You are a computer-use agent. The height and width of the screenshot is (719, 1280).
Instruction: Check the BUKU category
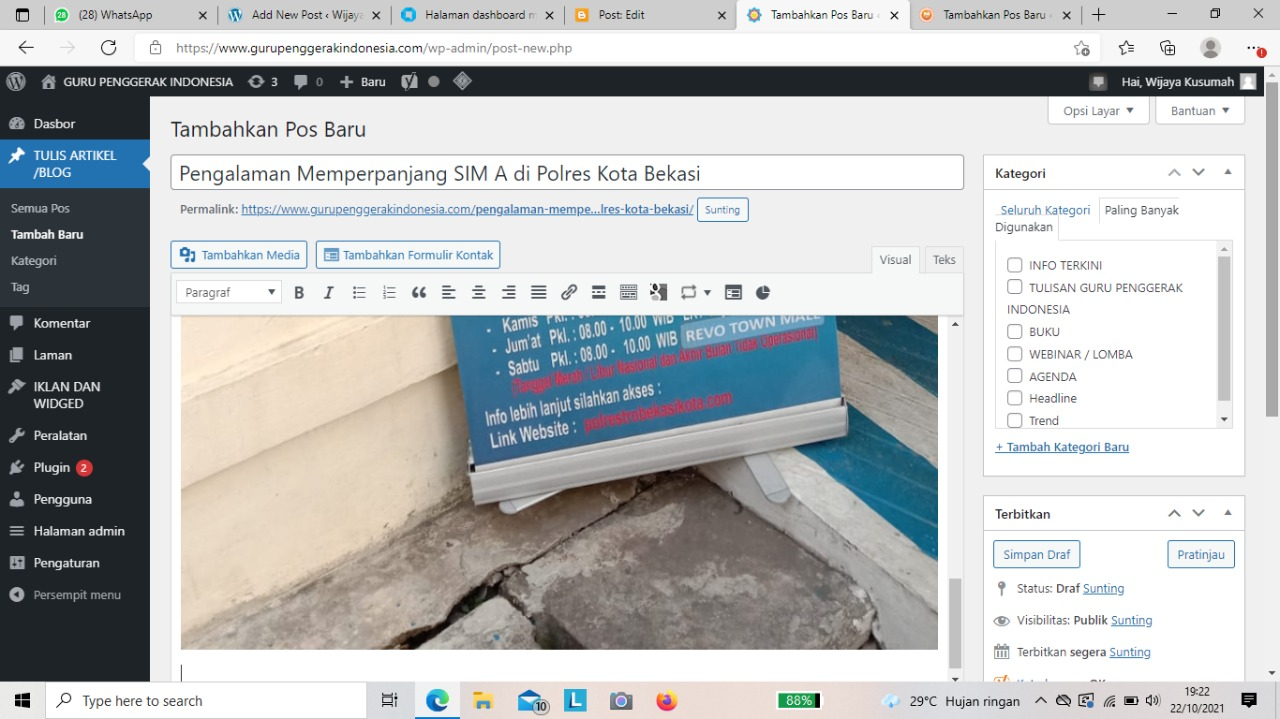pos(1014,331)
